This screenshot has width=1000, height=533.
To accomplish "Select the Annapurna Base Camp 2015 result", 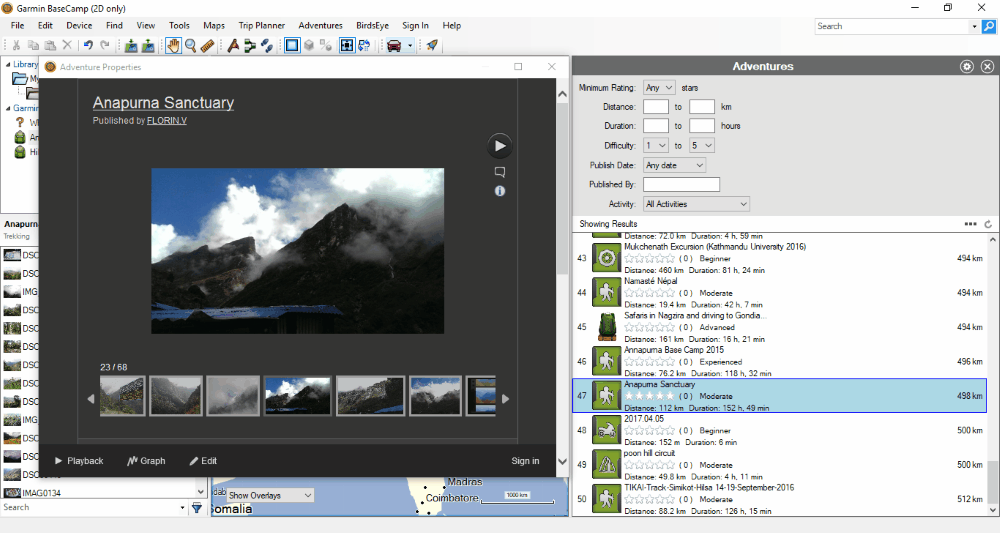I will coord(779,361).
